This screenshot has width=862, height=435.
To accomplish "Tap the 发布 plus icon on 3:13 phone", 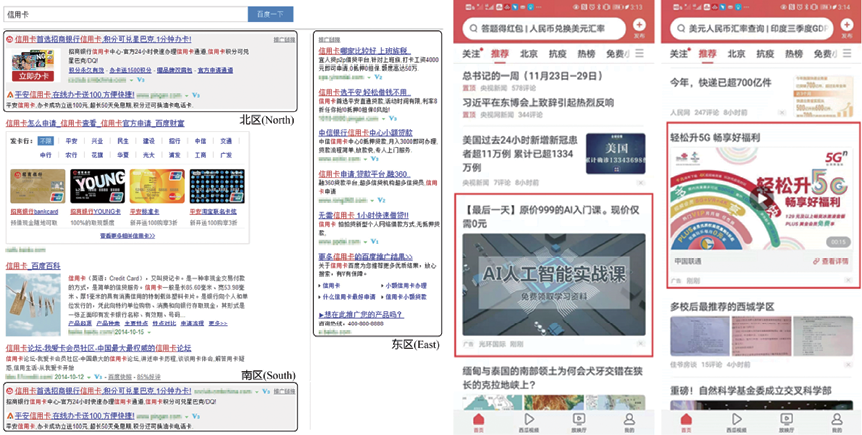I will 639,25.
